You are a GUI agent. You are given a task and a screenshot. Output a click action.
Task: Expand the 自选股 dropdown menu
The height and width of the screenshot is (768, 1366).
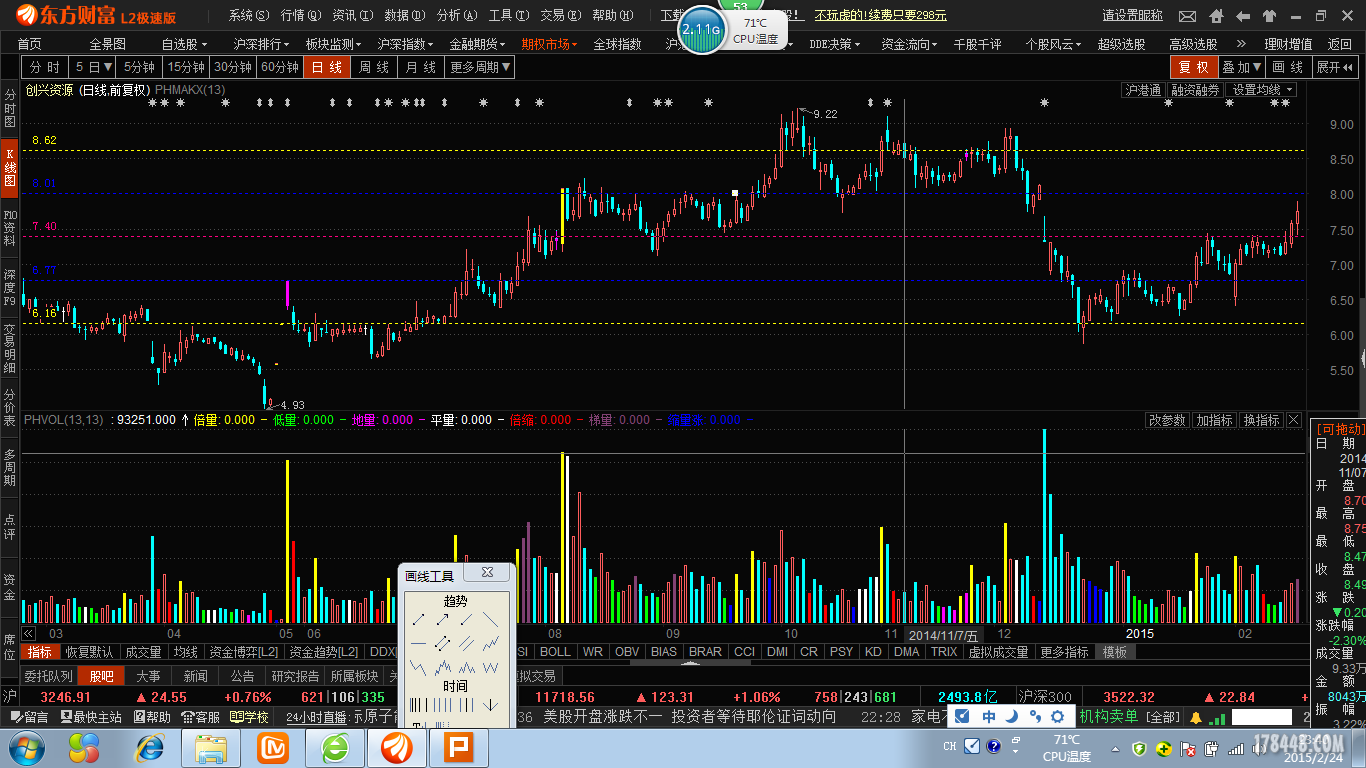(185, 44)
